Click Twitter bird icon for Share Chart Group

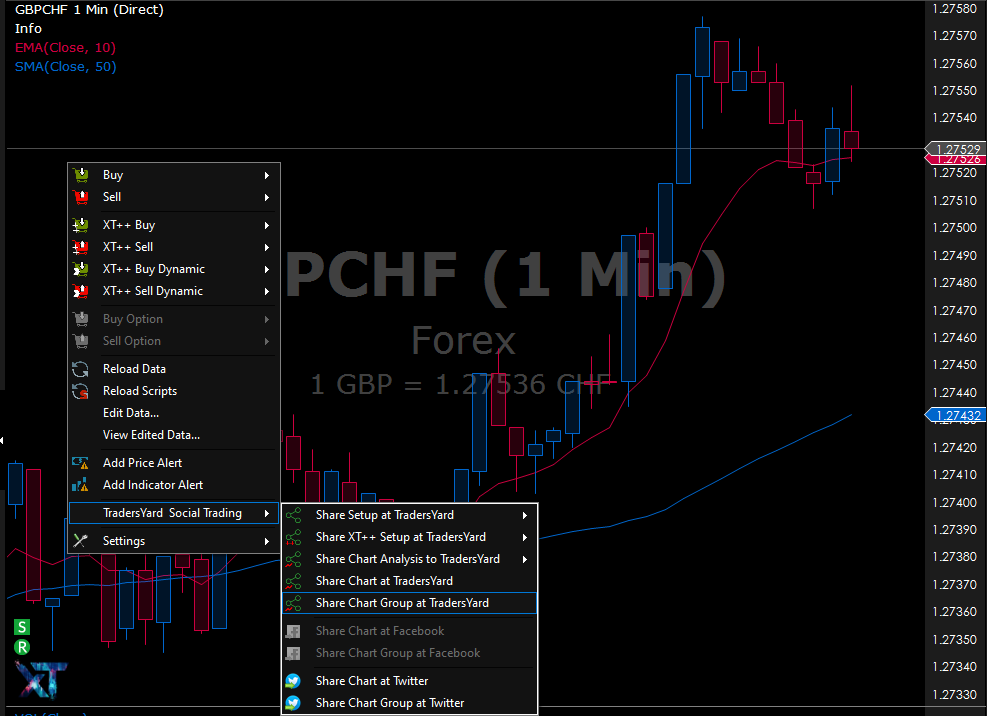point(293,703)
